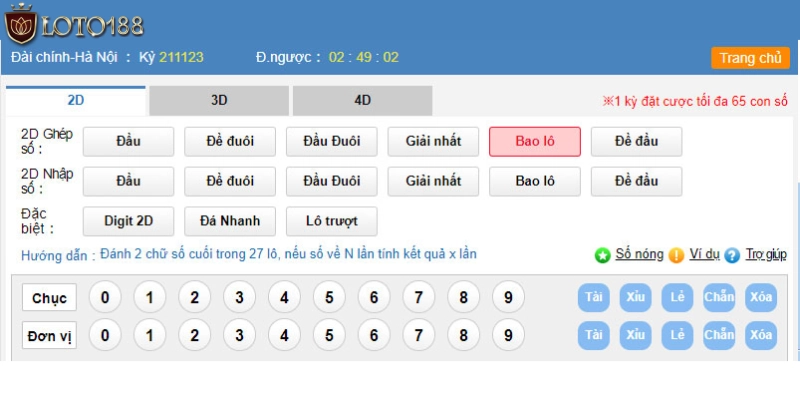800x400 pixels.
Task: Toggle number 5 in the Chục row
Action: (329, 298)
